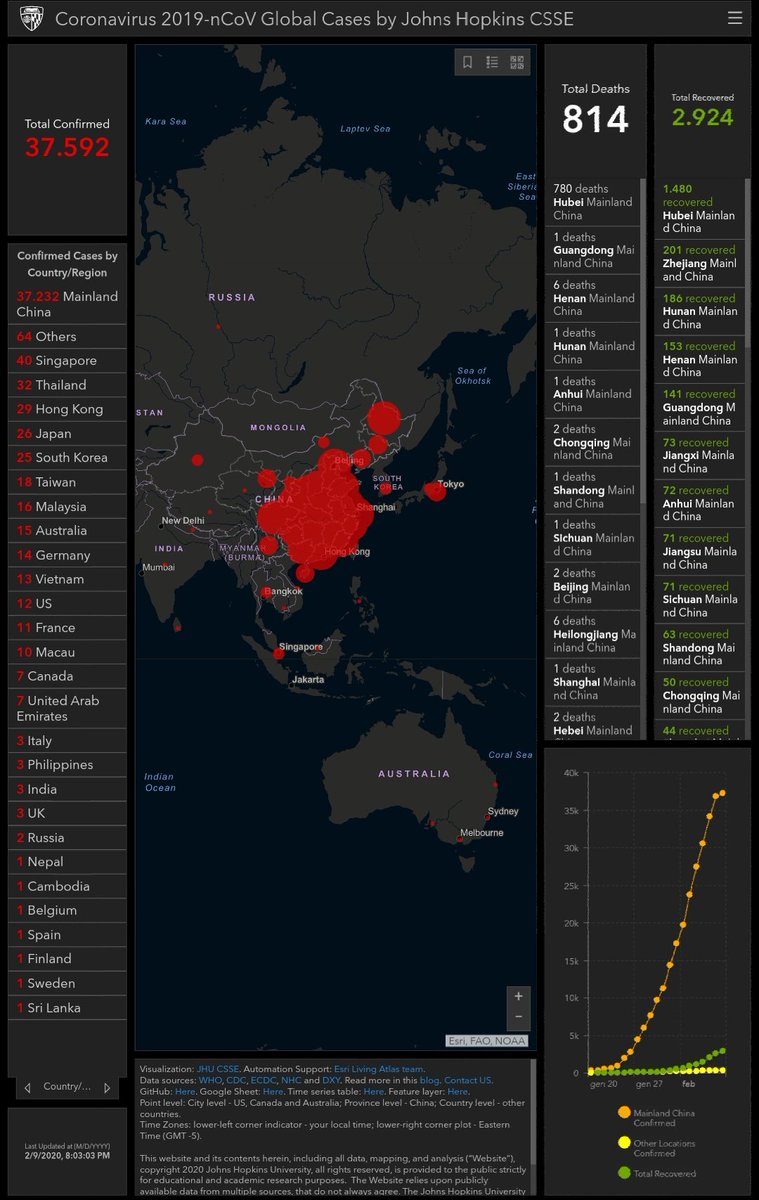759x1200 pixels.
Task: Open the CDC data source link
Action: pos(238,1080)
